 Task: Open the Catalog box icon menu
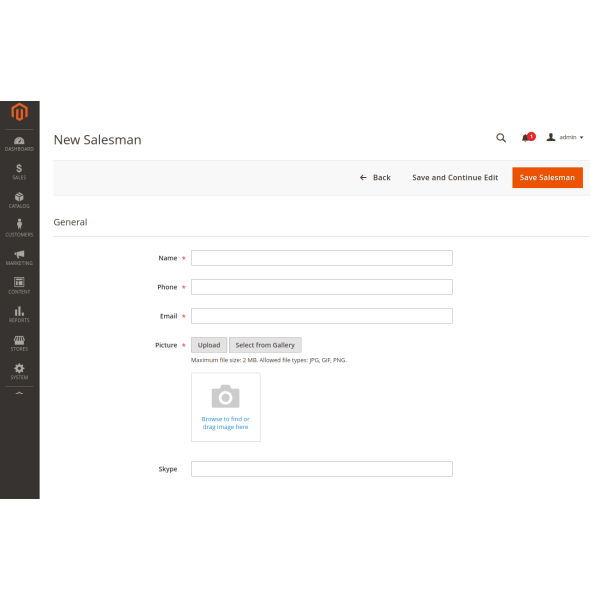click(x=19, y=200)
